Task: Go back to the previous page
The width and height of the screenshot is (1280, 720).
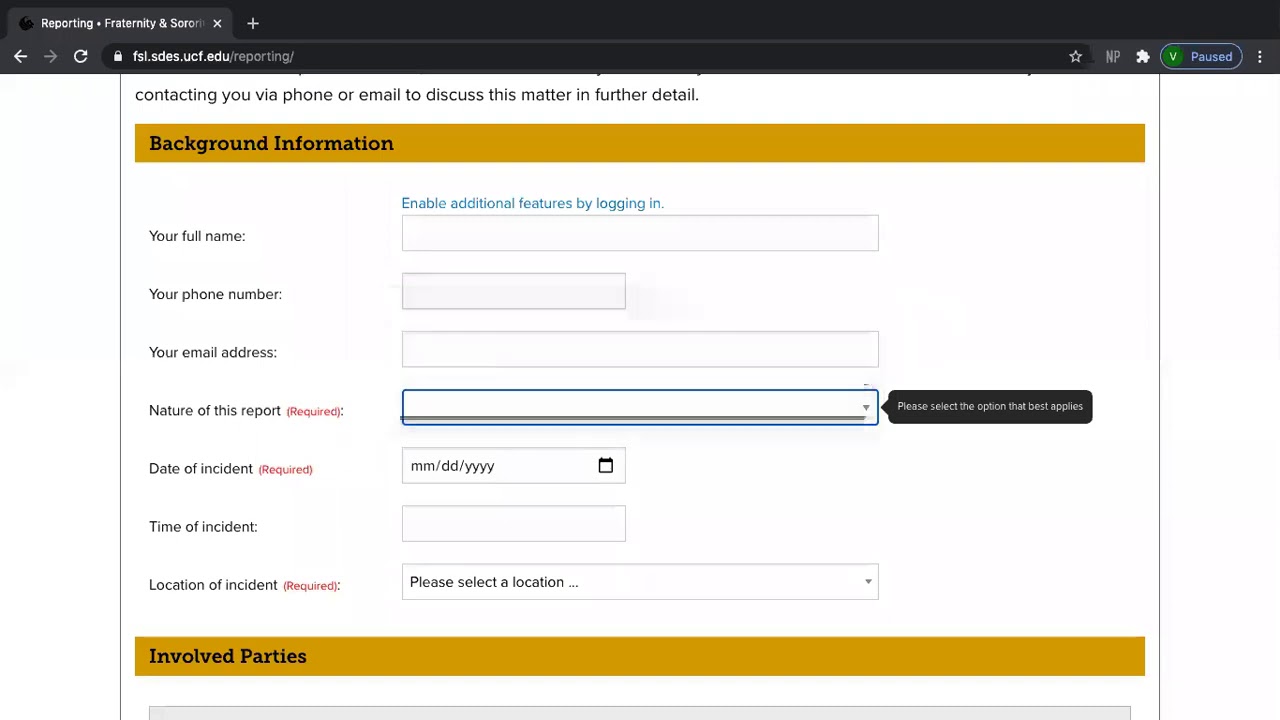Action: 21,57
